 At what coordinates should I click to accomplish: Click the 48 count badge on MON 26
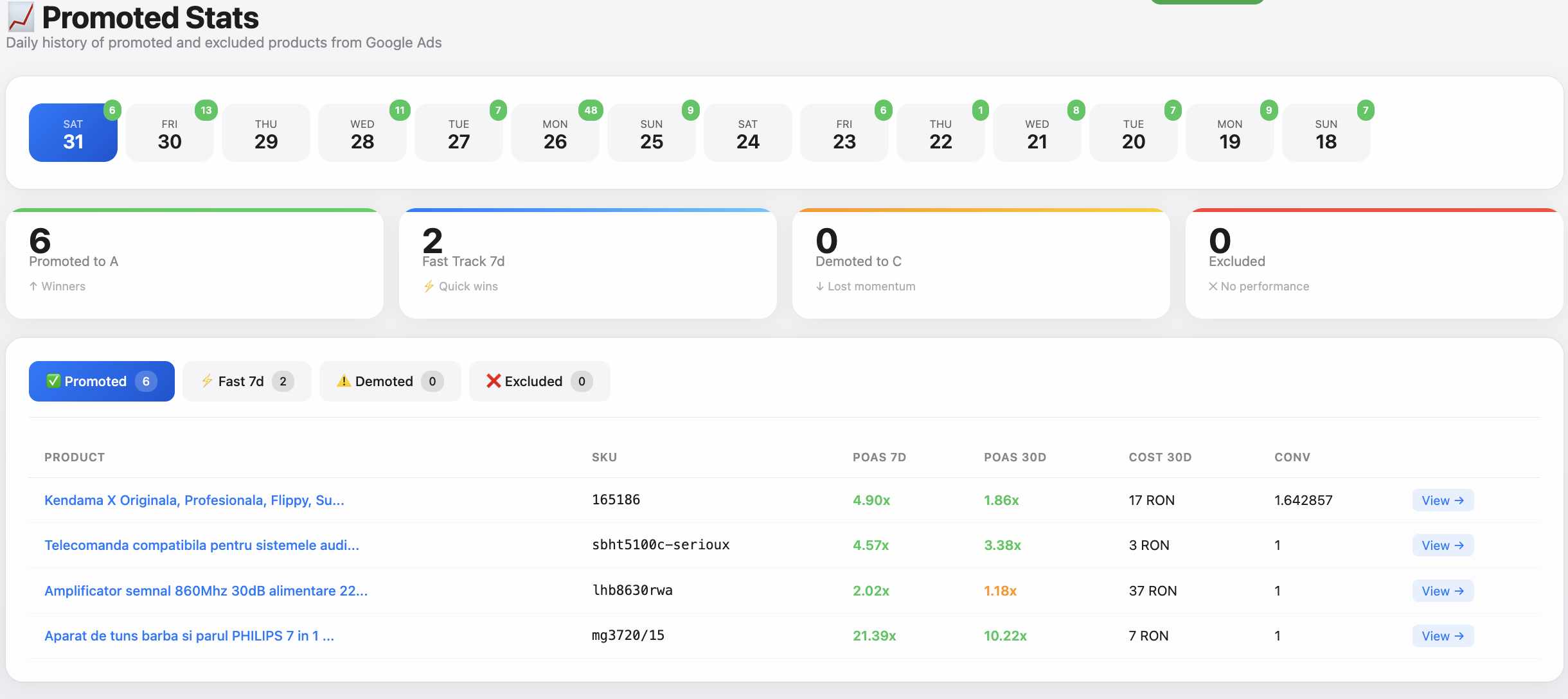[592, 110]
